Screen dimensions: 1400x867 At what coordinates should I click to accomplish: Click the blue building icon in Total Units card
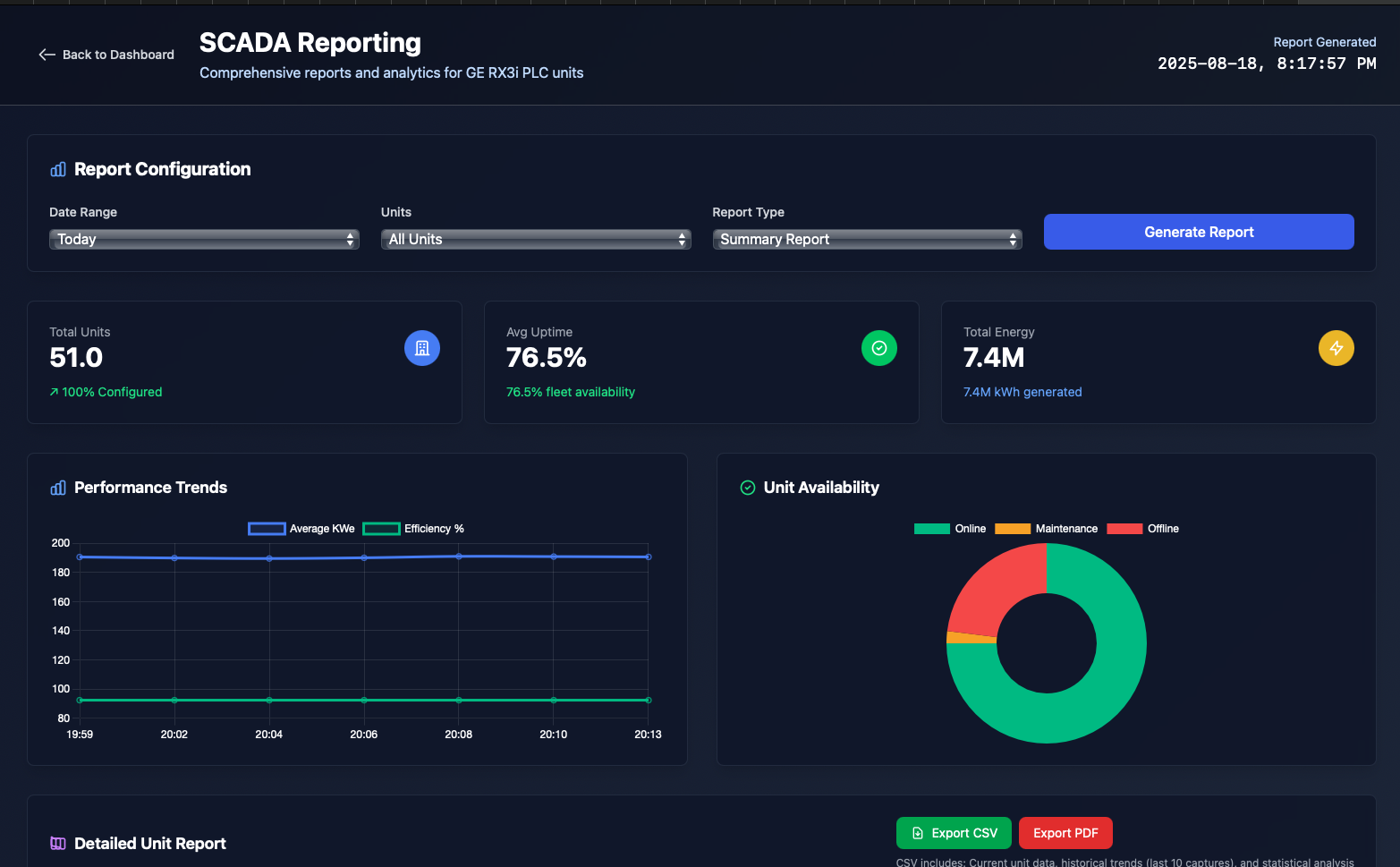tap(422, 348)
